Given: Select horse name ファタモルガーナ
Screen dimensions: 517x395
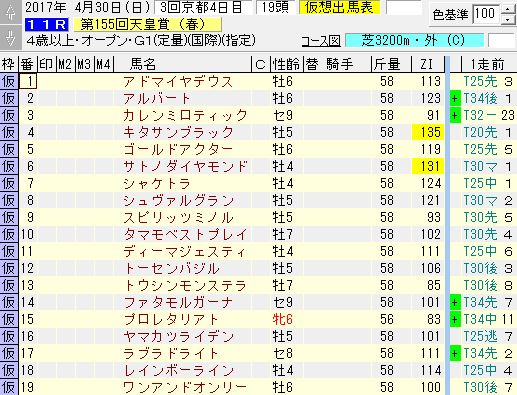Looking at the screenshot, I should 178,303.
